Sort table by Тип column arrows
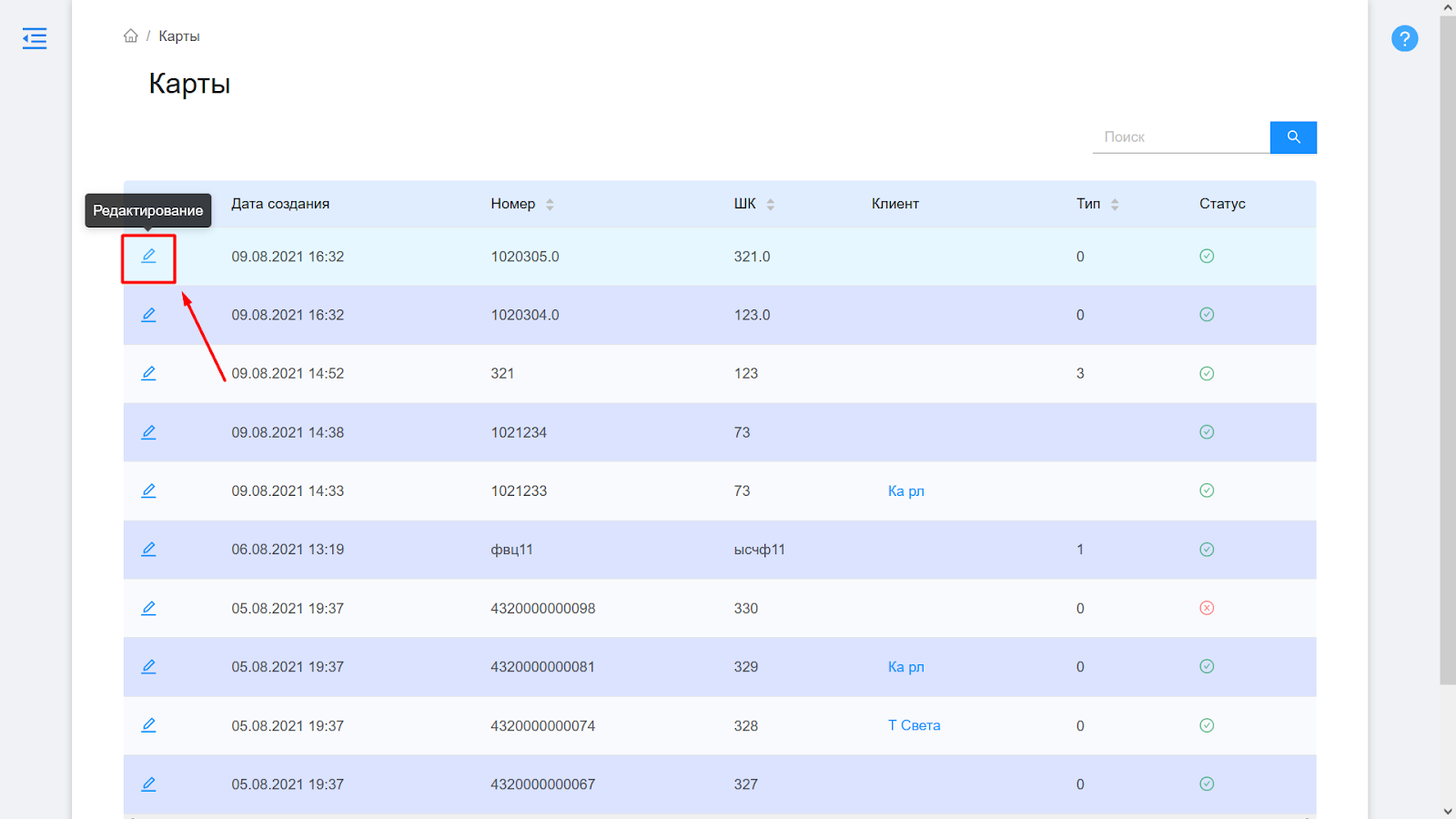The width and height of the screenshot is (1456, 819). point(1115,205)
